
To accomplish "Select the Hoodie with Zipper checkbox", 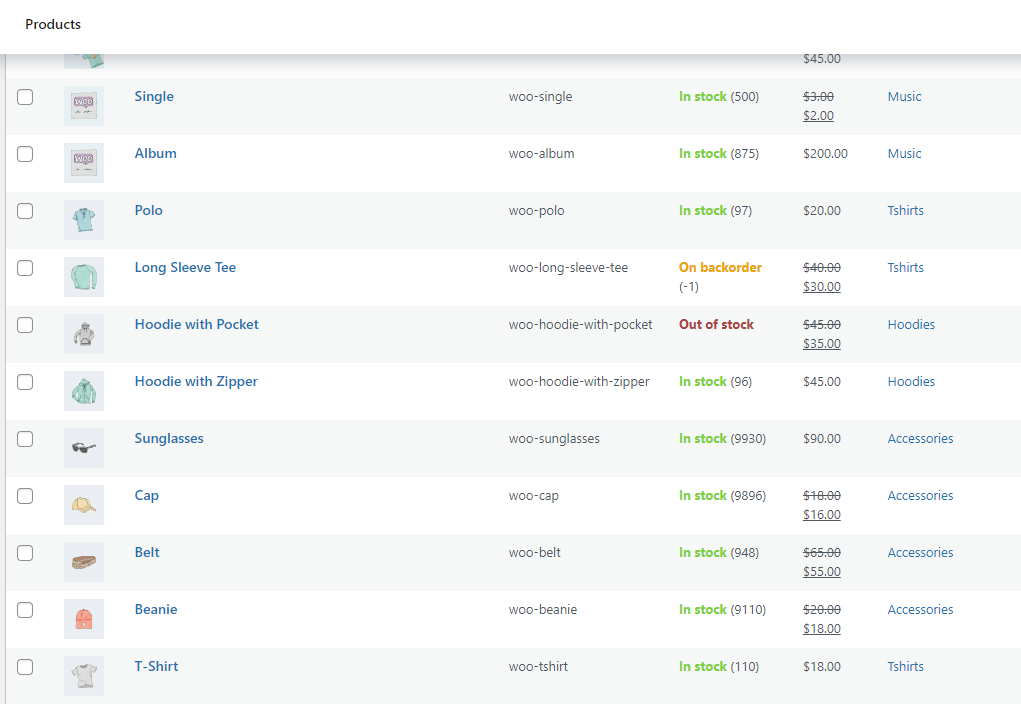I will tap(25, 382).
